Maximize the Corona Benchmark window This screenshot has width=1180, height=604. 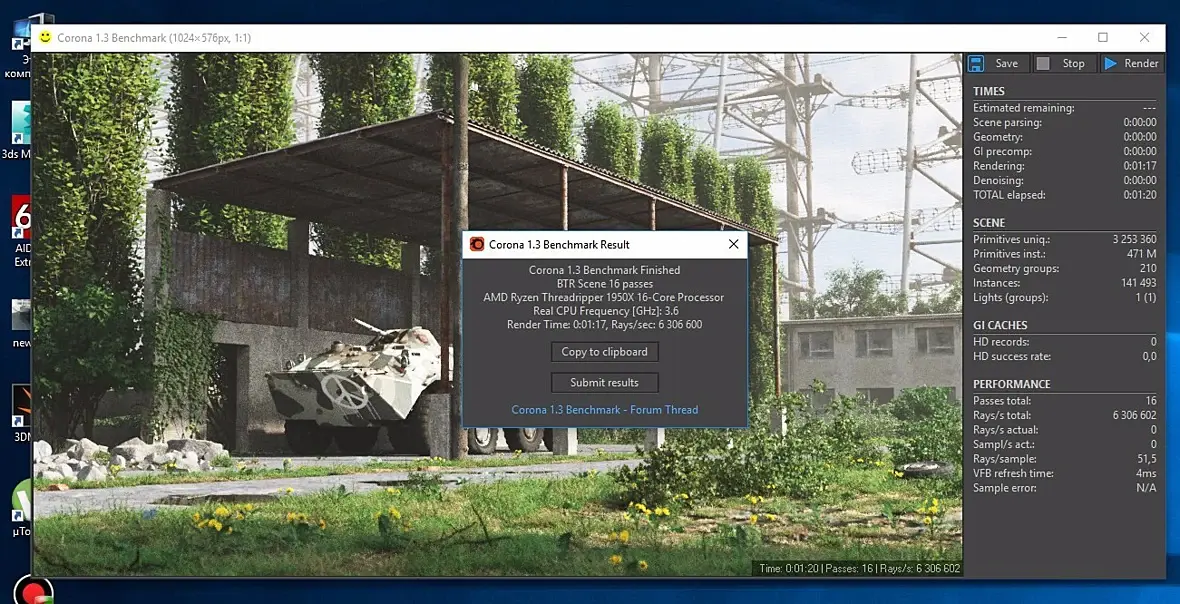[x=1102, y=38]
